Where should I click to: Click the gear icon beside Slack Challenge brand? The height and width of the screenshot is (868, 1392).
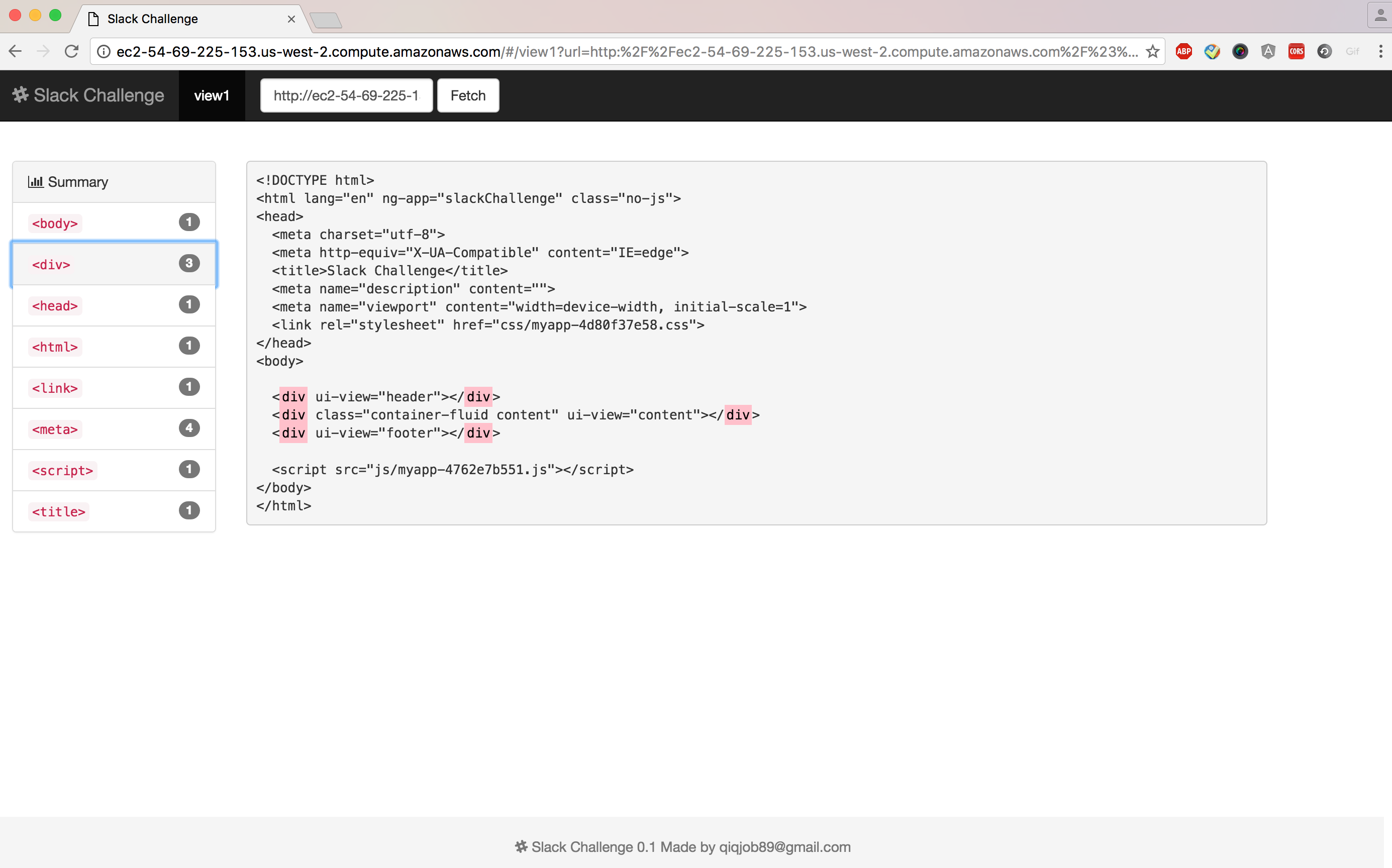pyautogui.click(x=21, y=95)
